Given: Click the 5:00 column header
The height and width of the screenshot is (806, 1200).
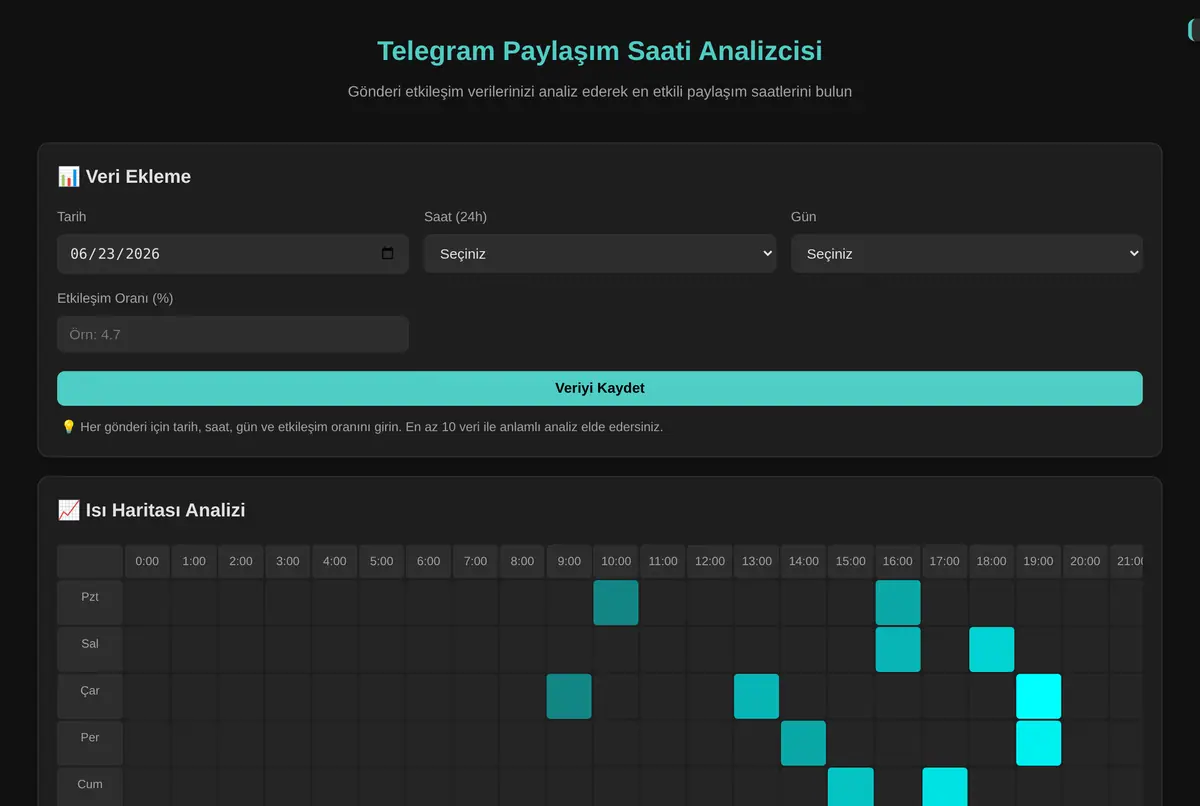Looking at the screenshot, I should coord(382,561).
